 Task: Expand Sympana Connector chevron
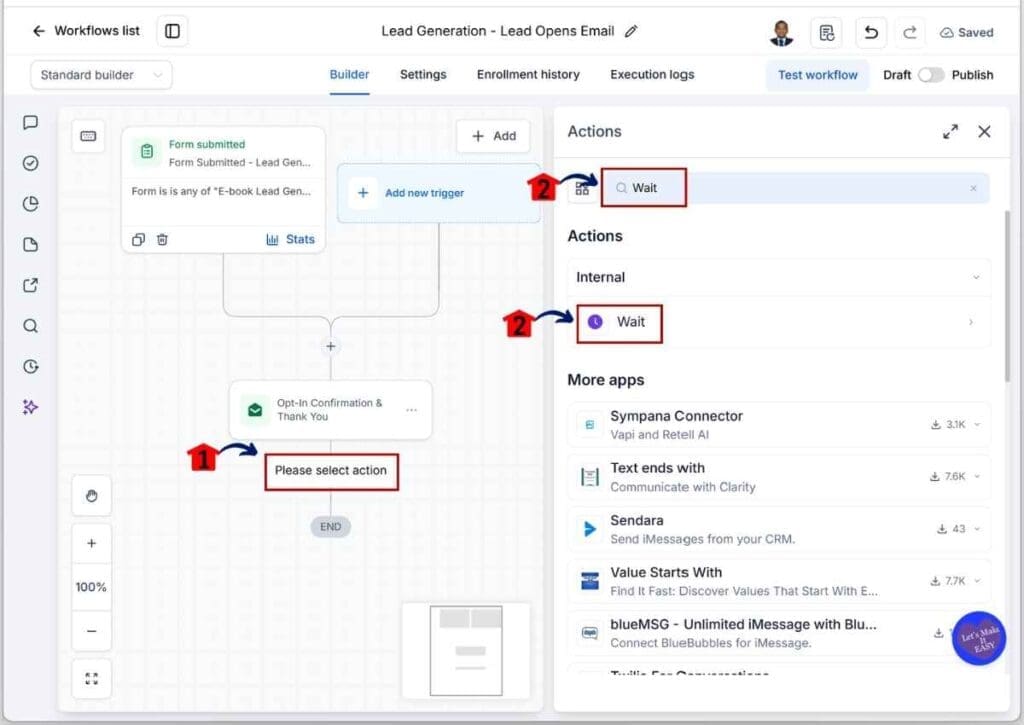coord(977,425)
